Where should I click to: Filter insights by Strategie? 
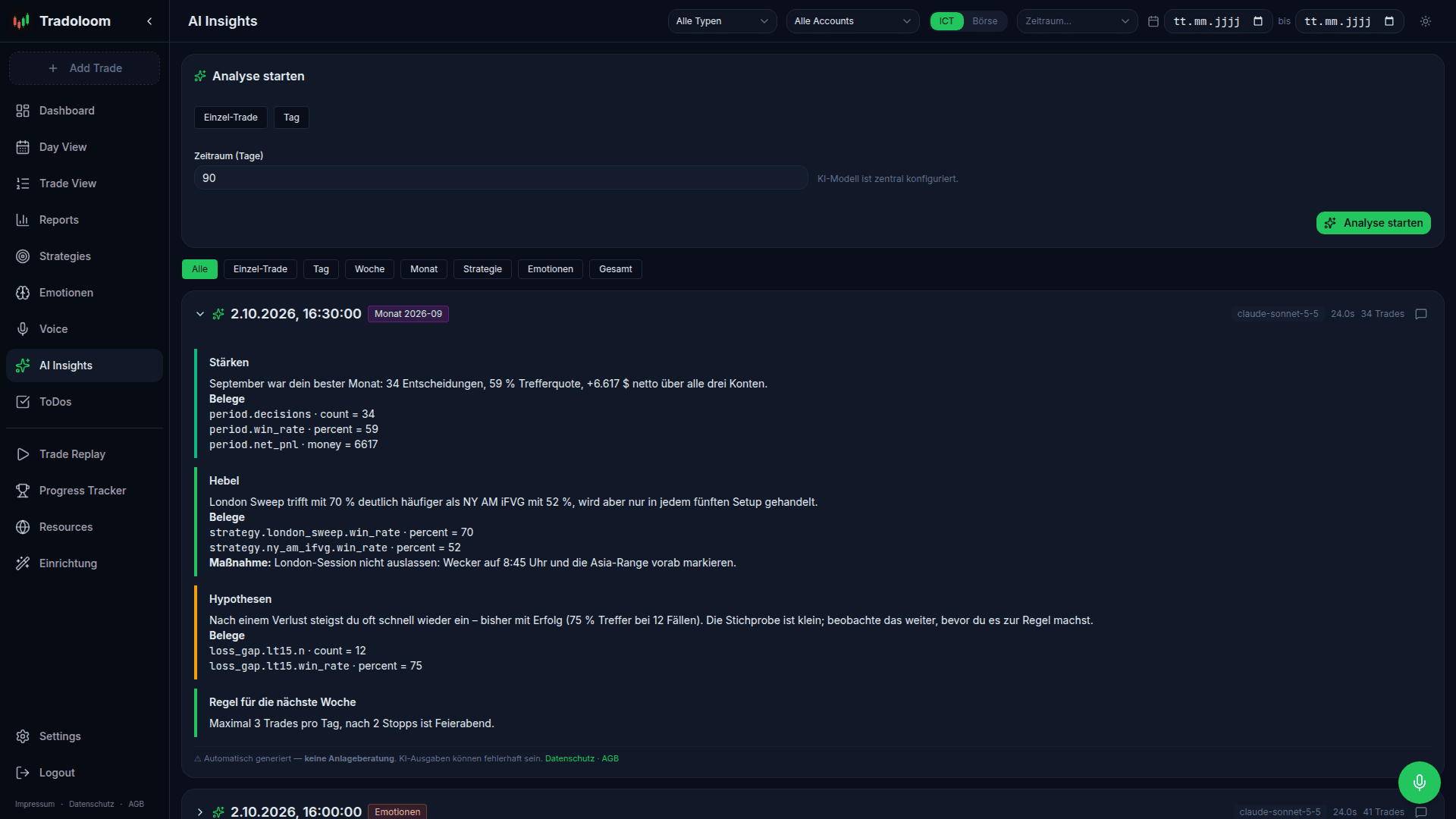pyautogui.click(x=482, y=269)
